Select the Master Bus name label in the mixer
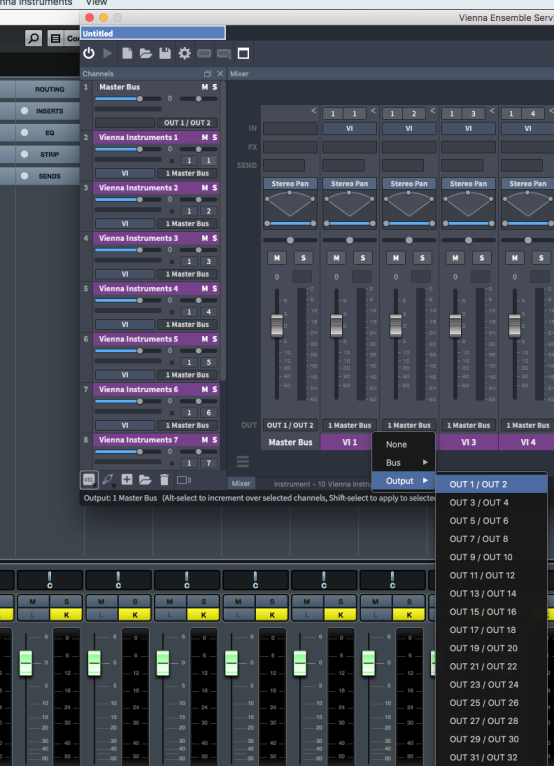Screen dimensions: 554x766 tap(290, 442)
